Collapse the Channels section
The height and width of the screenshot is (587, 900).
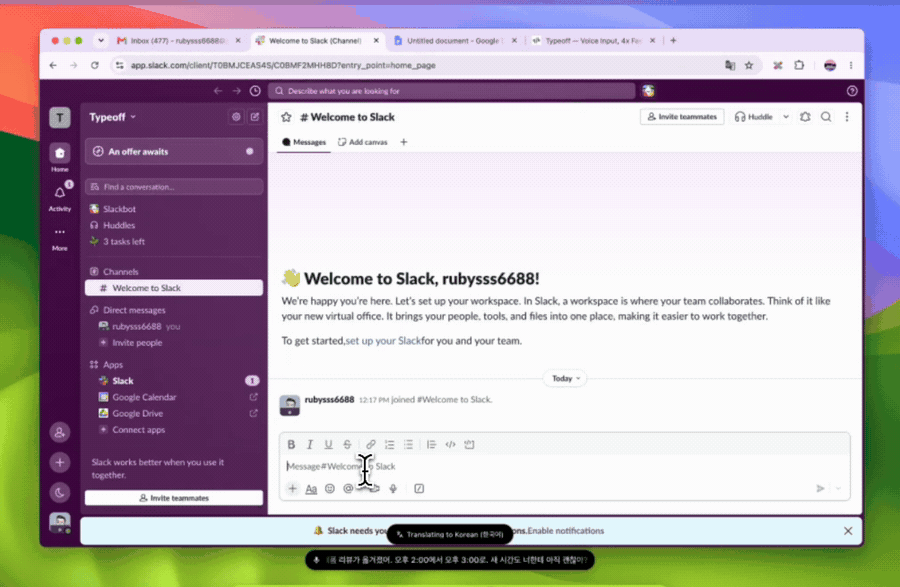coord(121,272)
